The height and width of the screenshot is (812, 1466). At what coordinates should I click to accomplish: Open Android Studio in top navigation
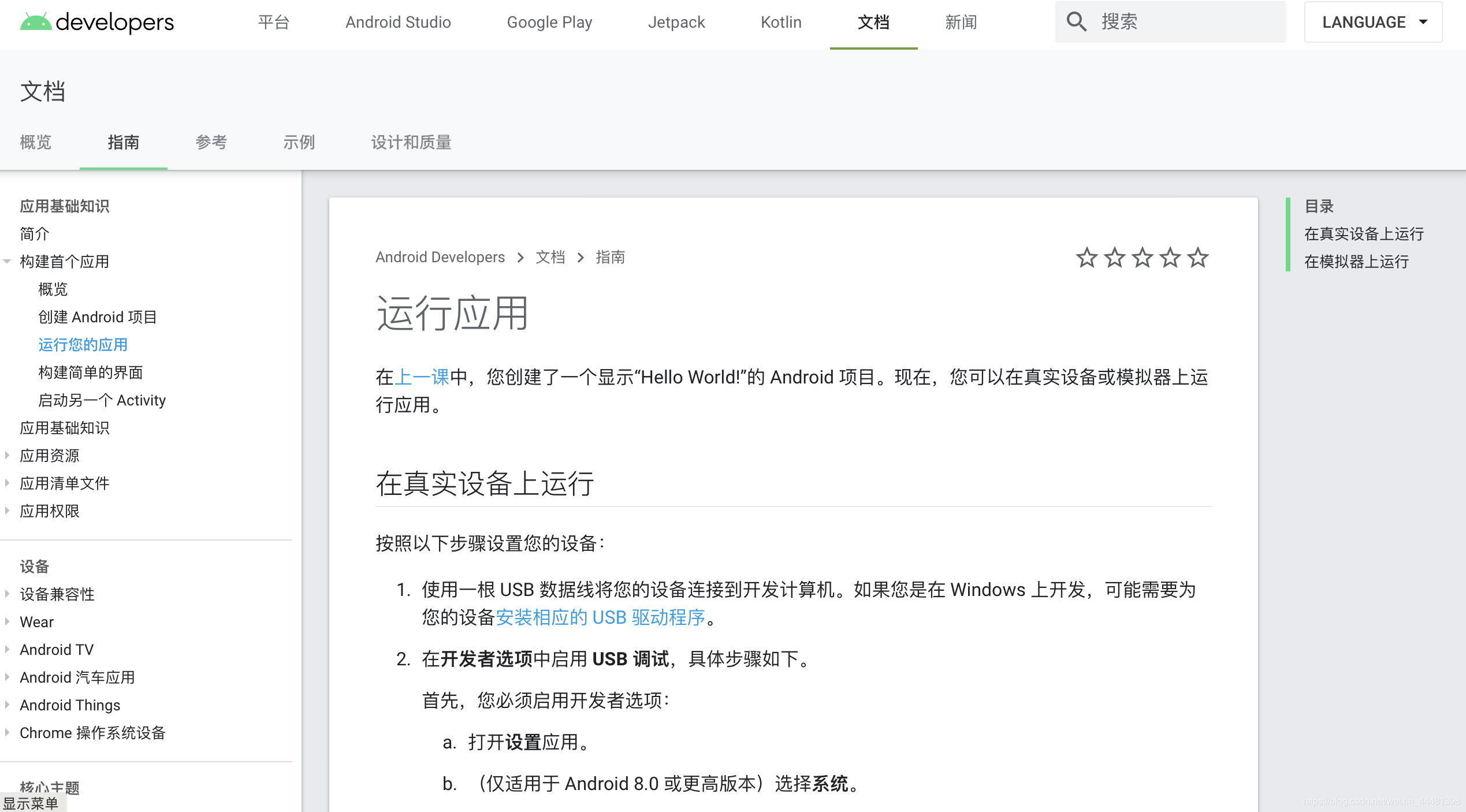click(x=398, y=22)
